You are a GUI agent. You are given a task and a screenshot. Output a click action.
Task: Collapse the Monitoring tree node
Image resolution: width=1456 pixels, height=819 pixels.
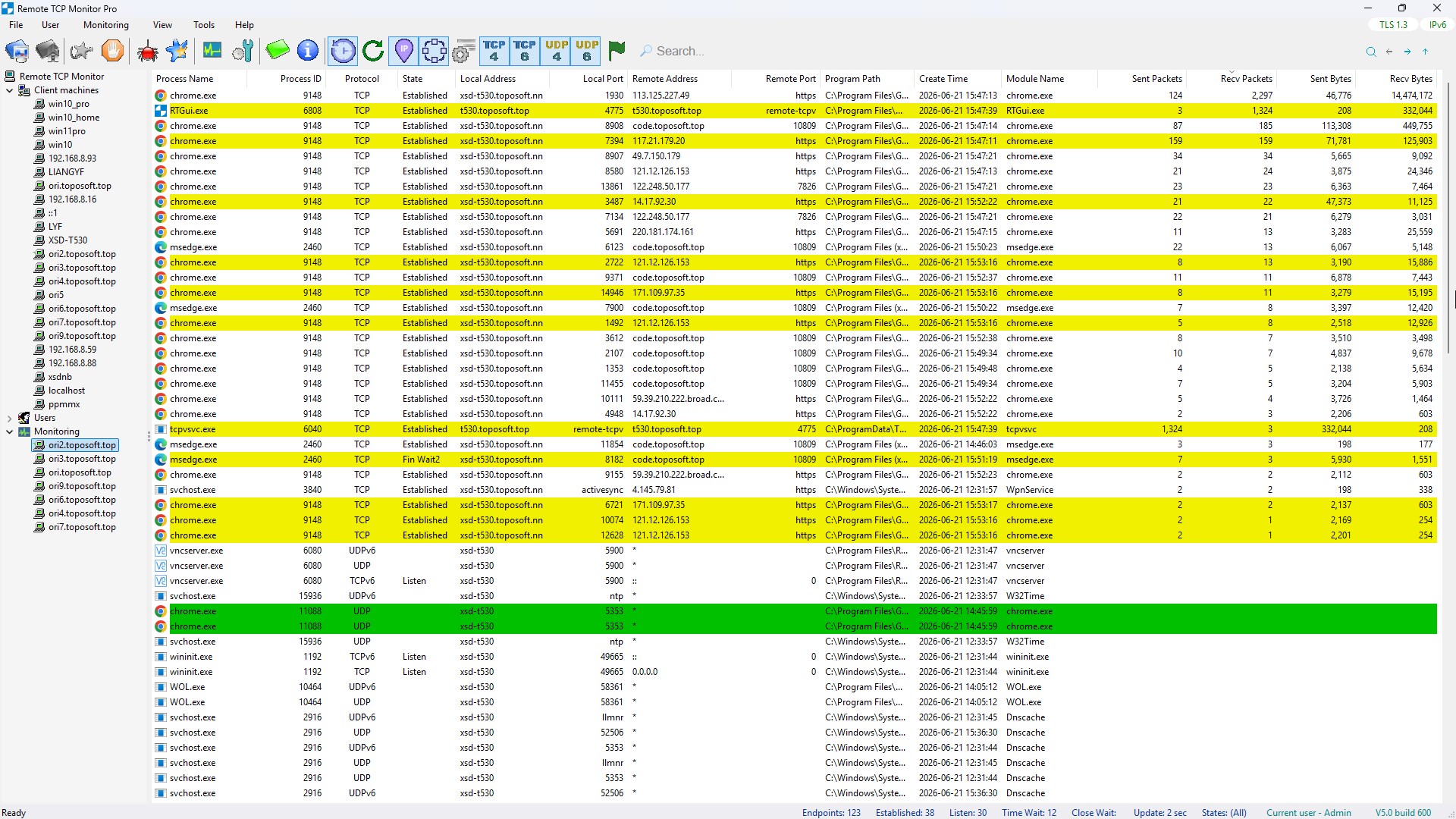click(9, 431)
